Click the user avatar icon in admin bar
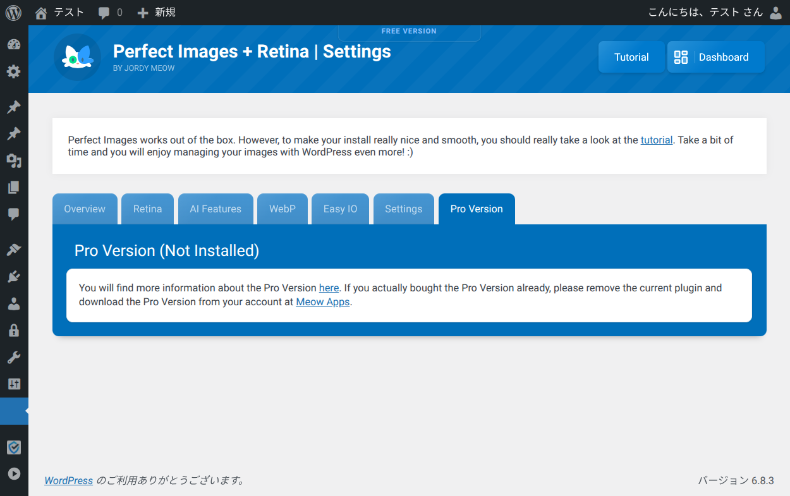The height and width of the screenshot is (496, 790). point(776,13)
